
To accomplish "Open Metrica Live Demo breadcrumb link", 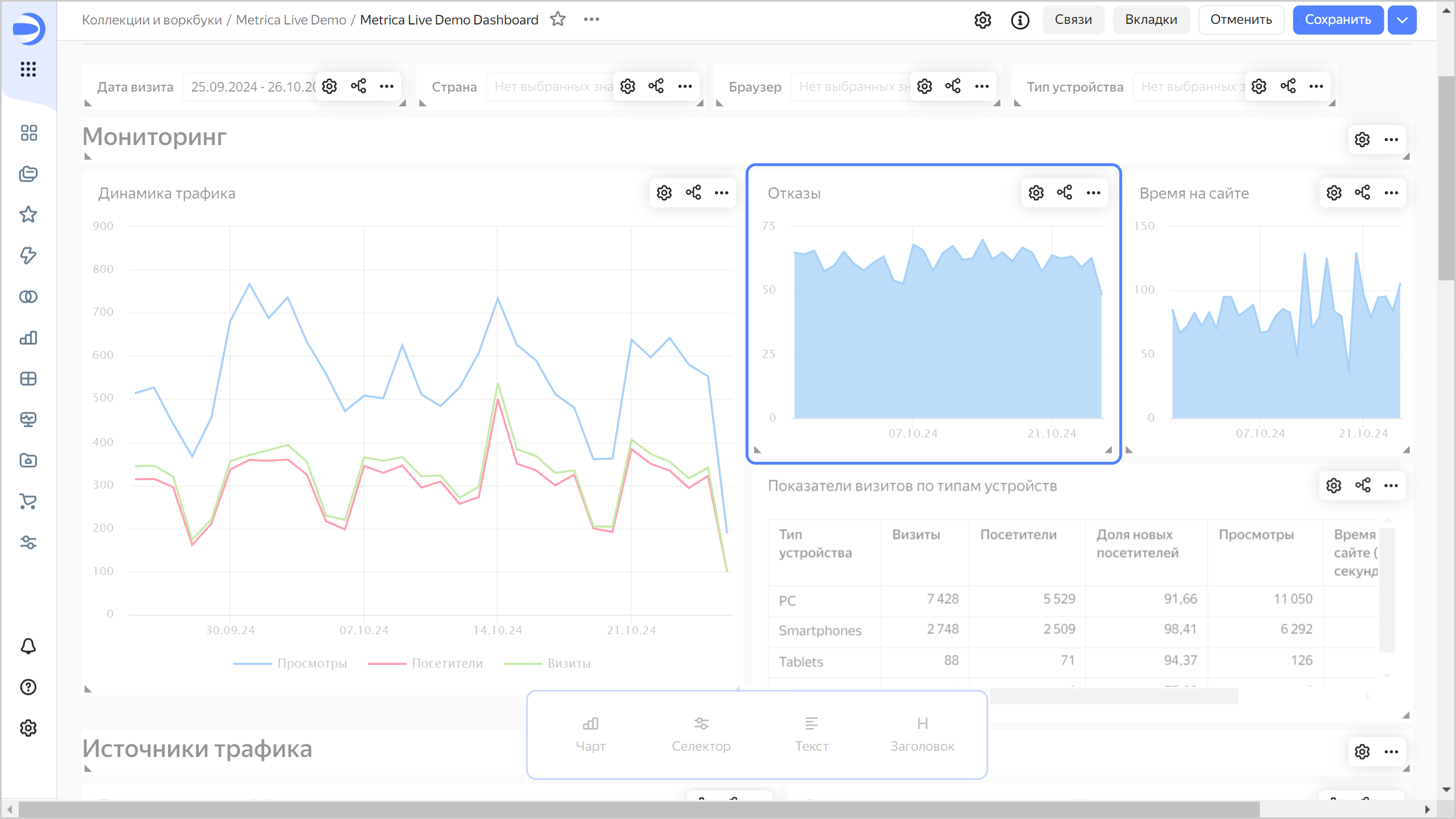I will [291, 20].
